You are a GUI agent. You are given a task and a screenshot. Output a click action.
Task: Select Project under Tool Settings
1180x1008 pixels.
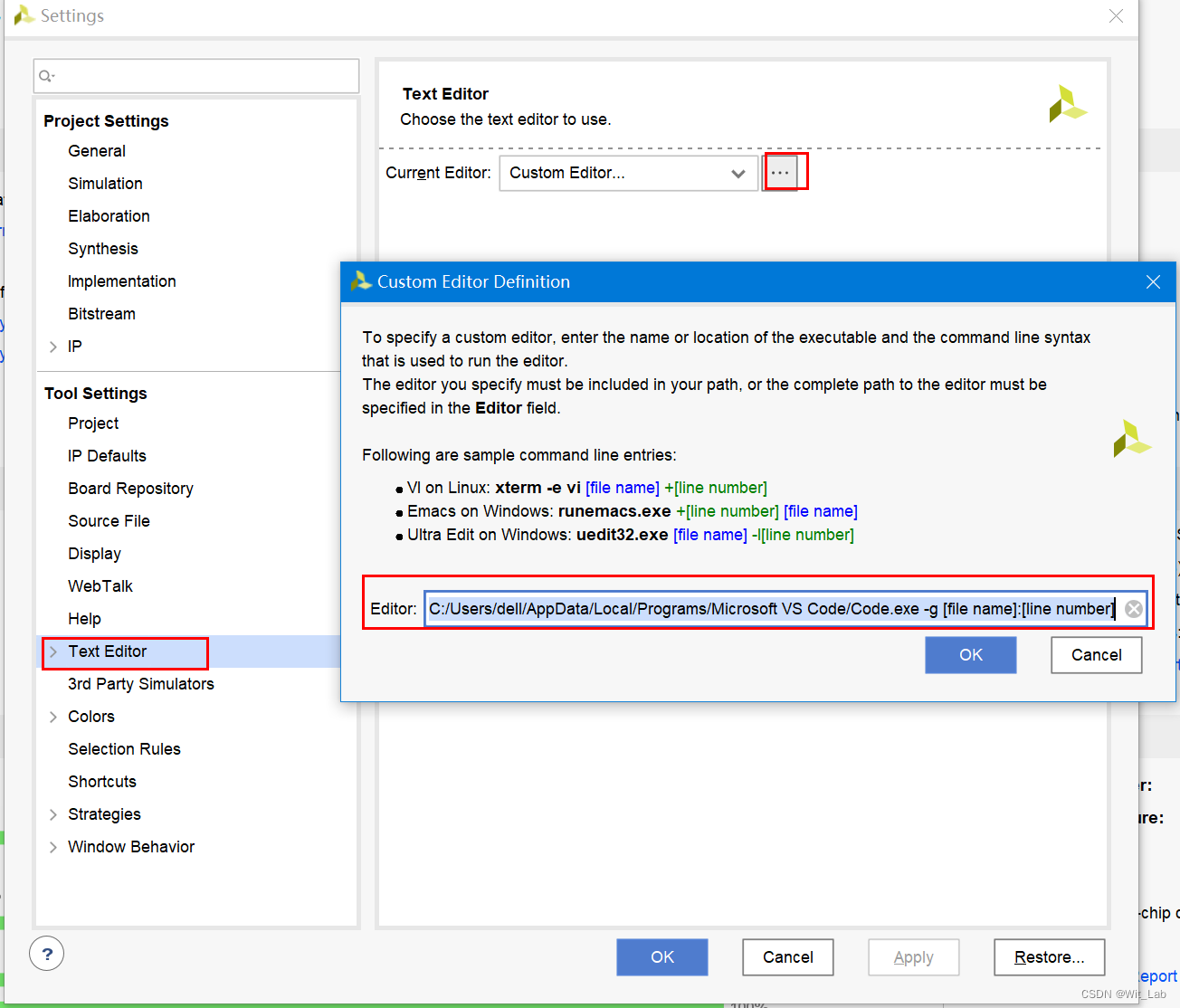[x=93, y=423]
